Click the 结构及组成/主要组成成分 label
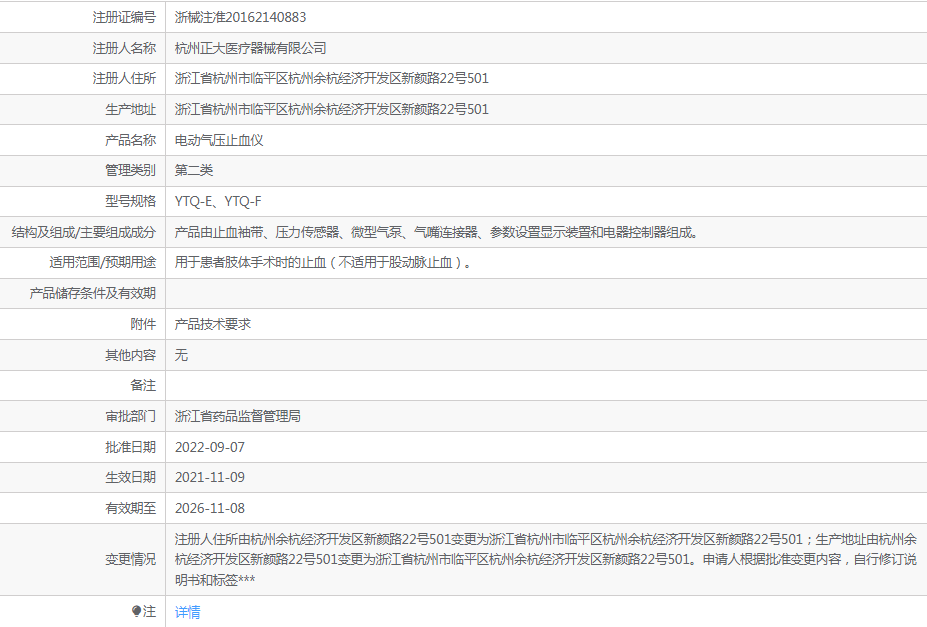 [84, 232]
